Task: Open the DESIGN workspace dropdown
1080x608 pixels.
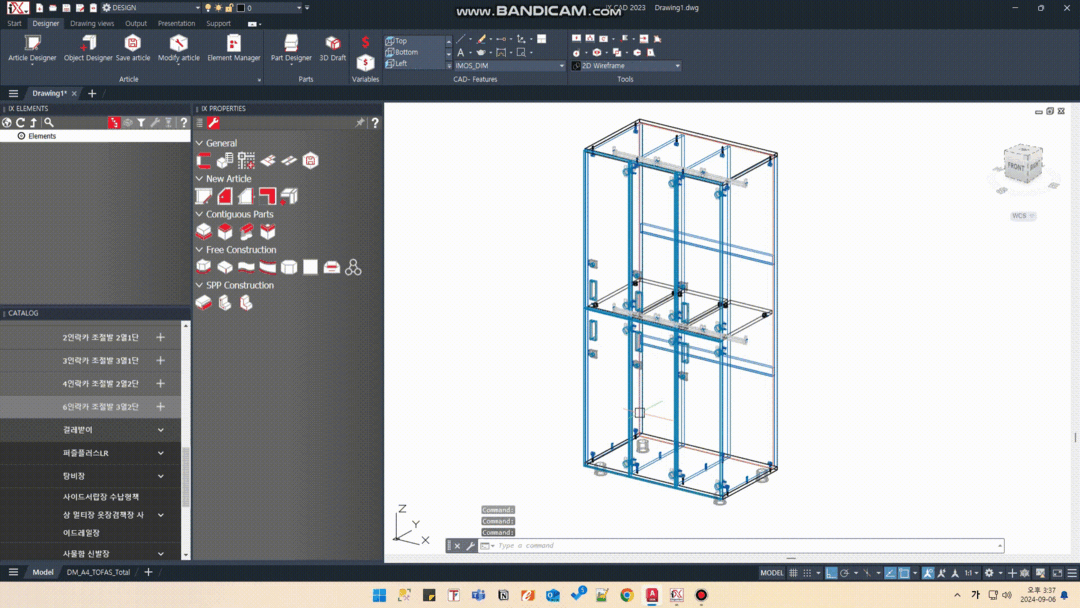Action: click(150, 8)
